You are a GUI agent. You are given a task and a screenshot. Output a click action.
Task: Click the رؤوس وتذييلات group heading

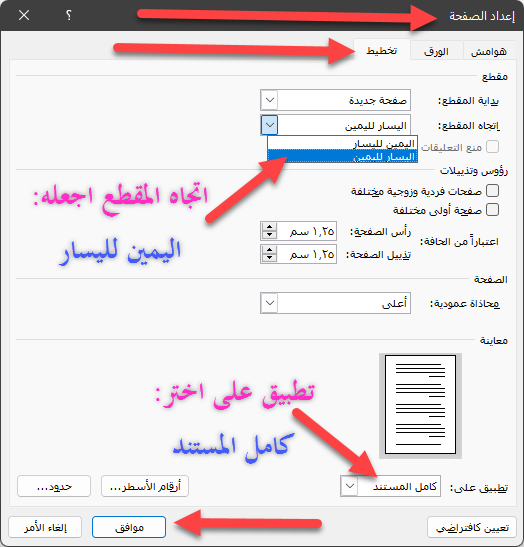474,171
